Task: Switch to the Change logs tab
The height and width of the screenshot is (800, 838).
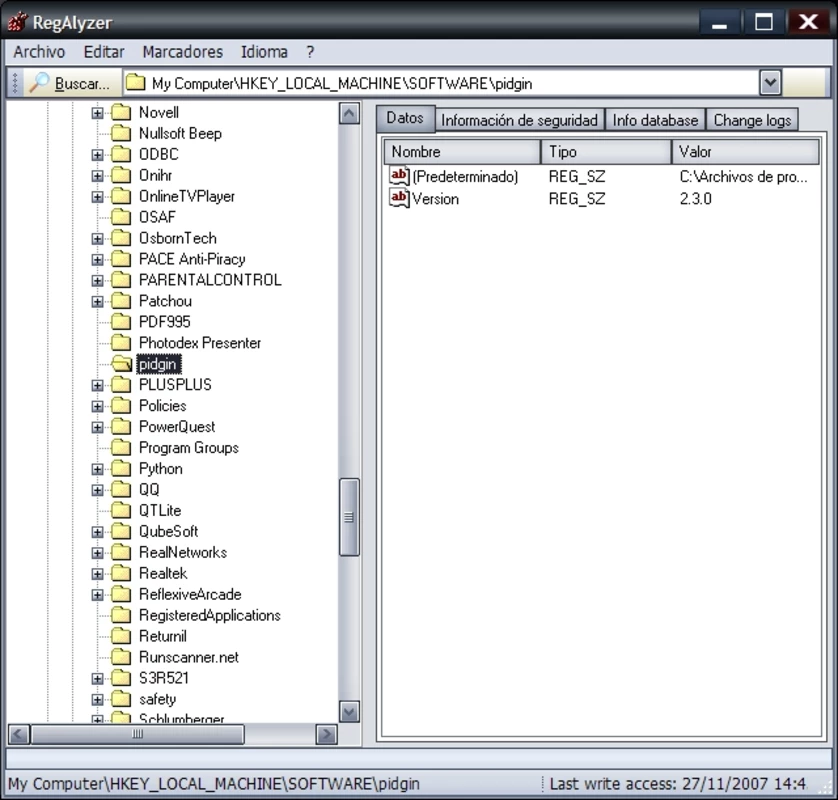Action: coord(752,120)
